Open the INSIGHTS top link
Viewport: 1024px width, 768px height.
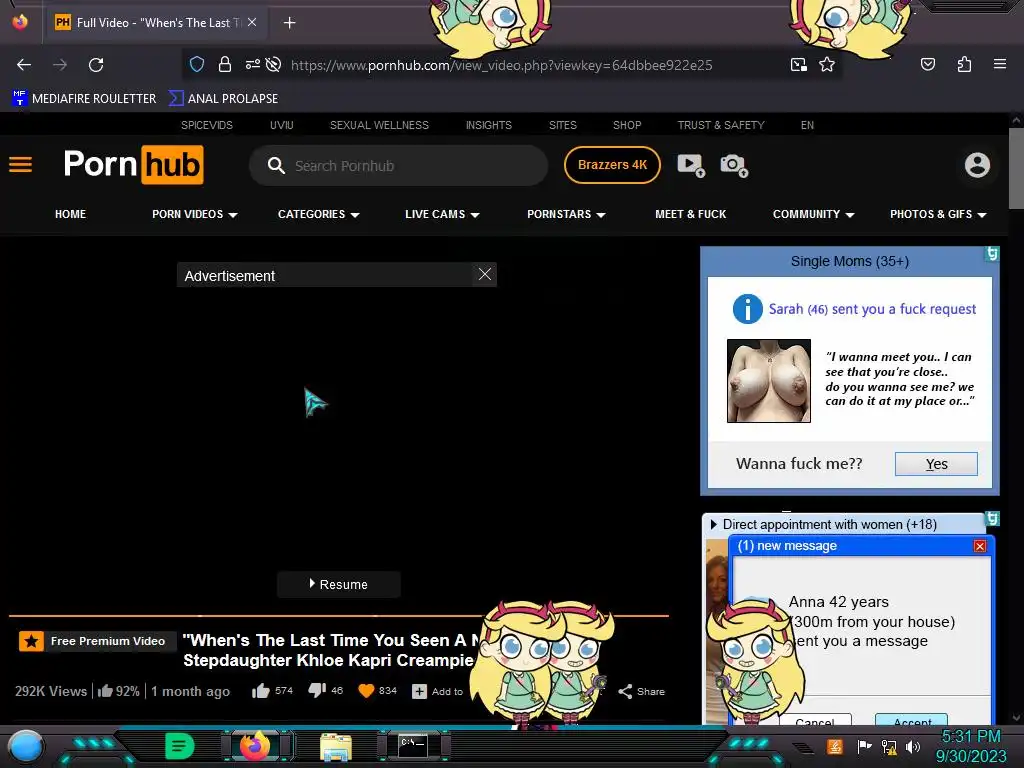coord(488,125)
